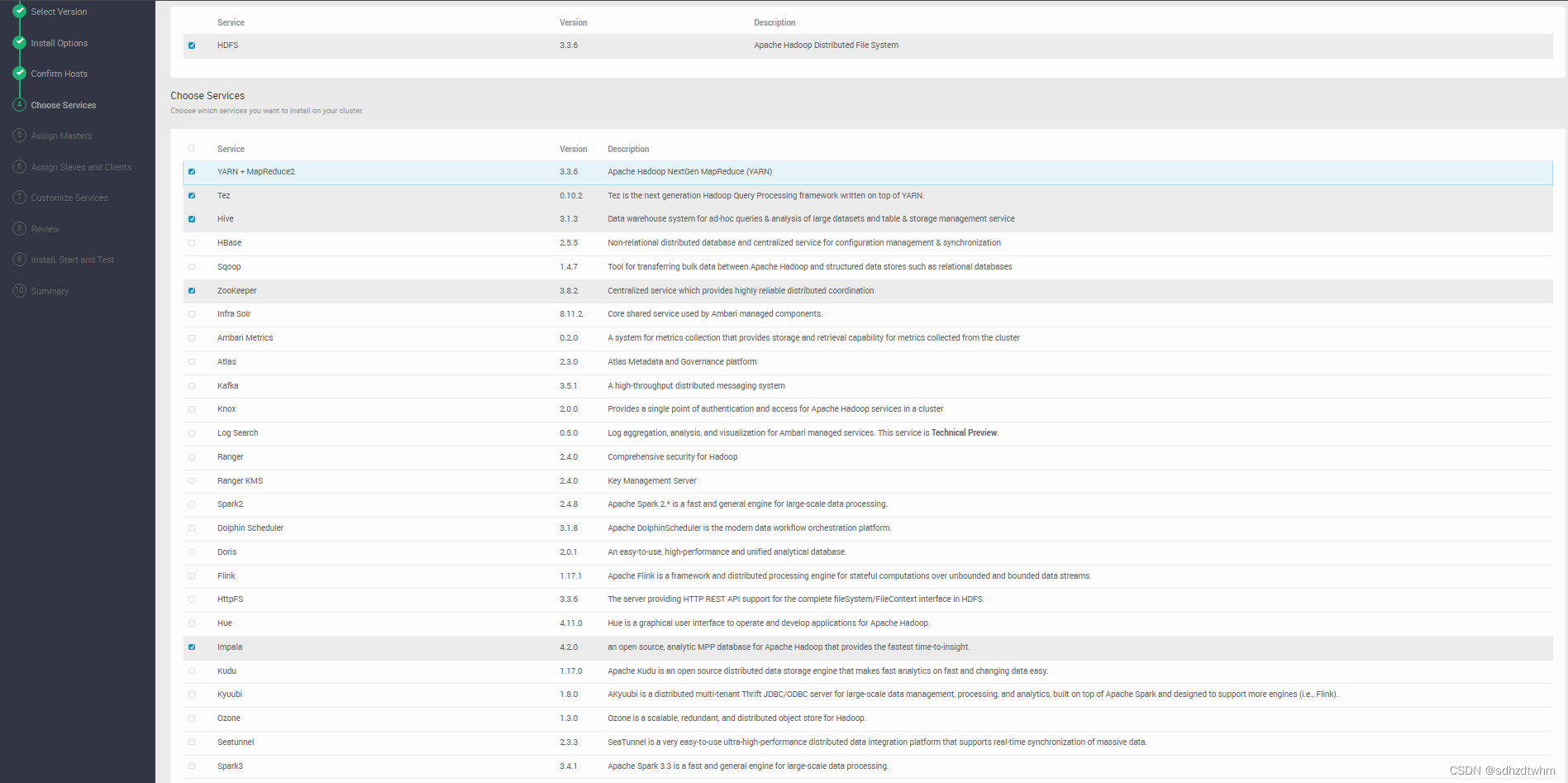Viewport: 1568px width, 783px height.
Task: Enable the Ambari Metrics checkbox
Action: click(192, 338)
